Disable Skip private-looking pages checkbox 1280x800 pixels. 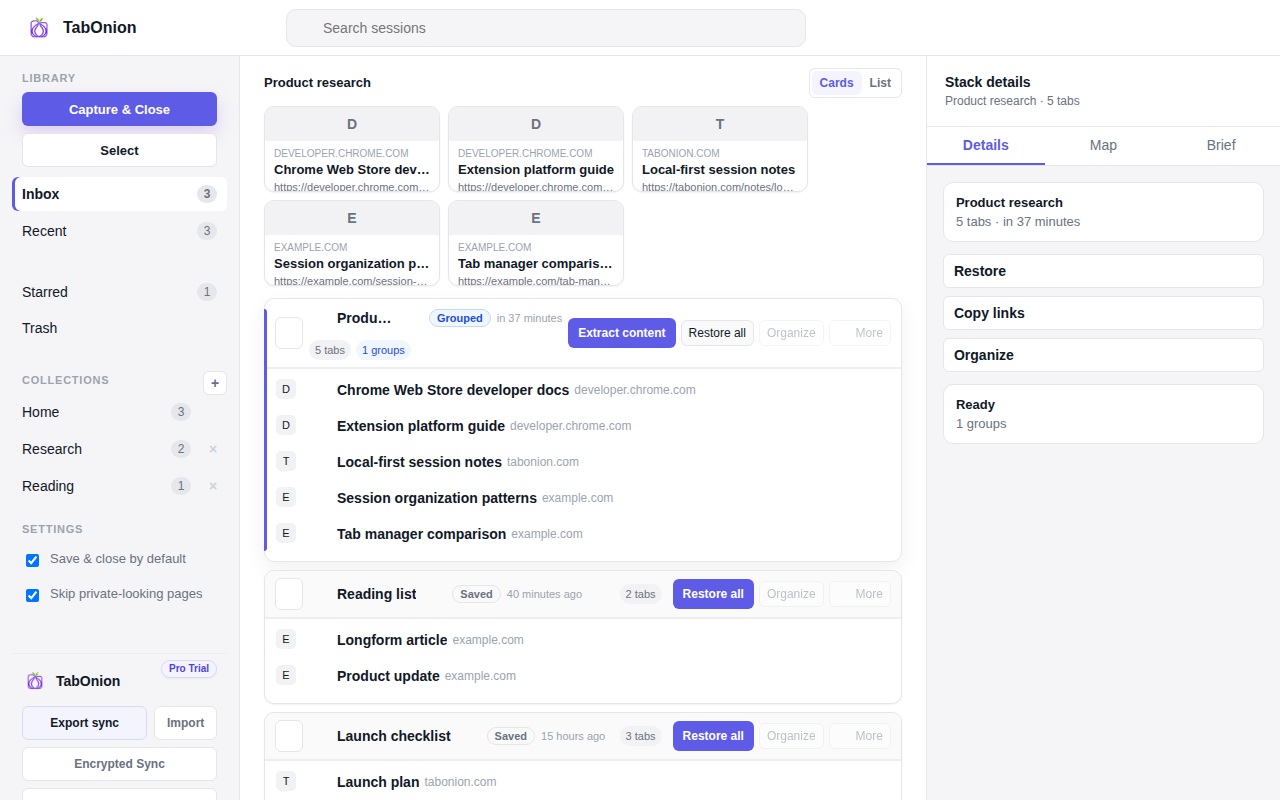[33, 595]
